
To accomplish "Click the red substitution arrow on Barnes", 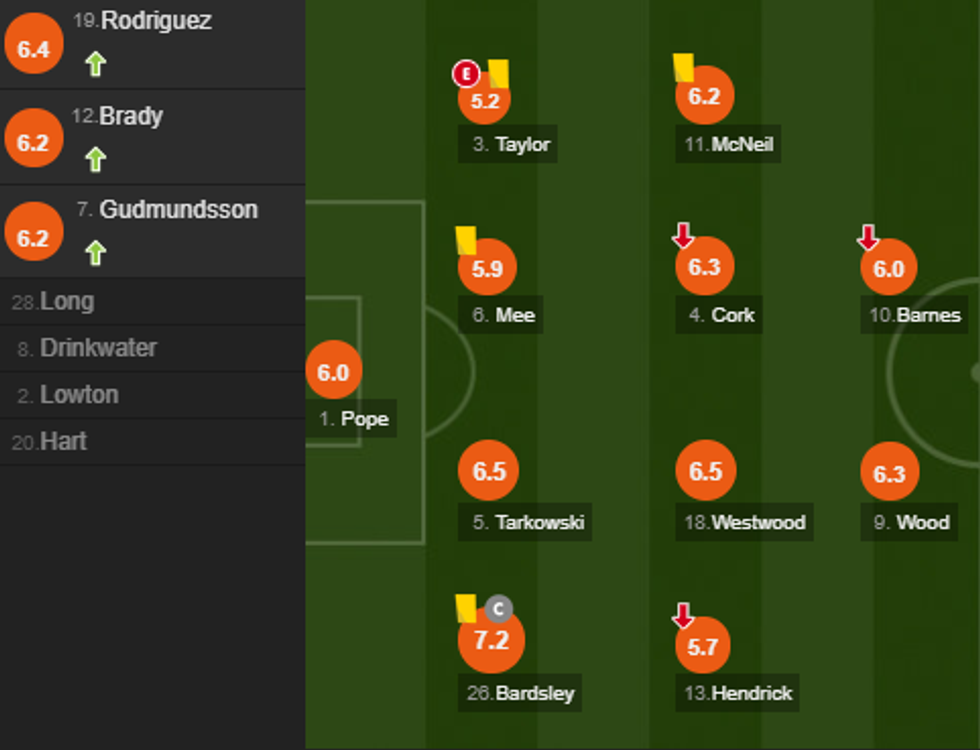I will coord(868,237).
